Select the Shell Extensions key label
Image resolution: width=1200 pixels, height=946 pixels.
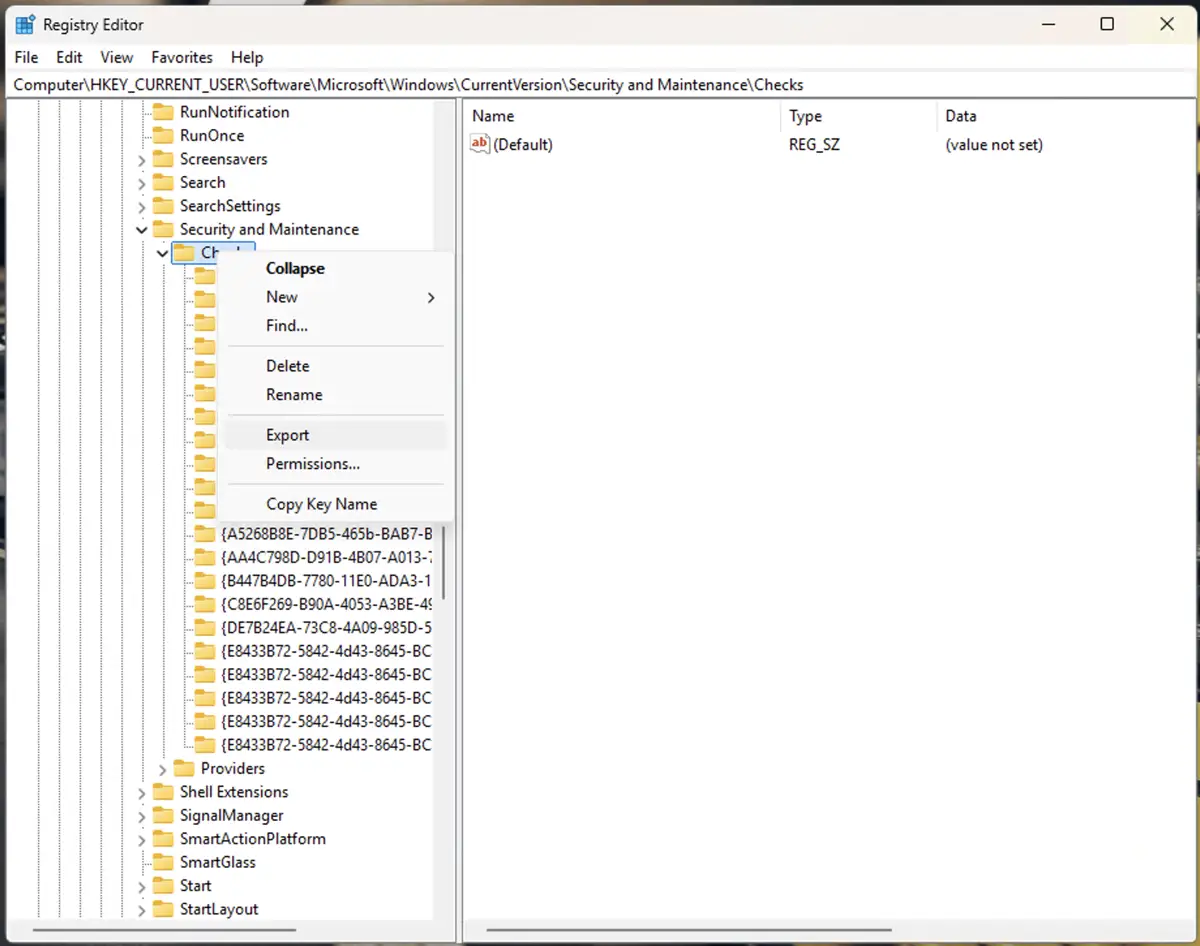232,792
